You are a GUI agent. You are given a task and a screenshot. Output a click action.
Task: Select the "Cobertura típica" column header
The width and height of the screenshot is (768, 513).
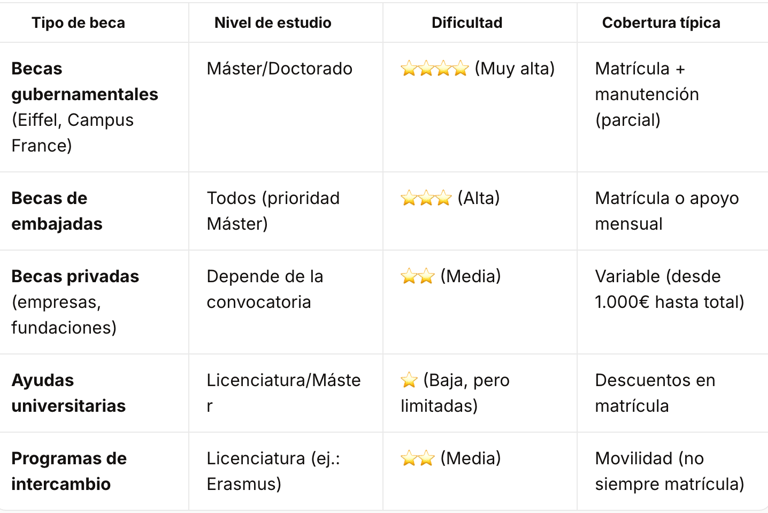[x=661, y=22]
